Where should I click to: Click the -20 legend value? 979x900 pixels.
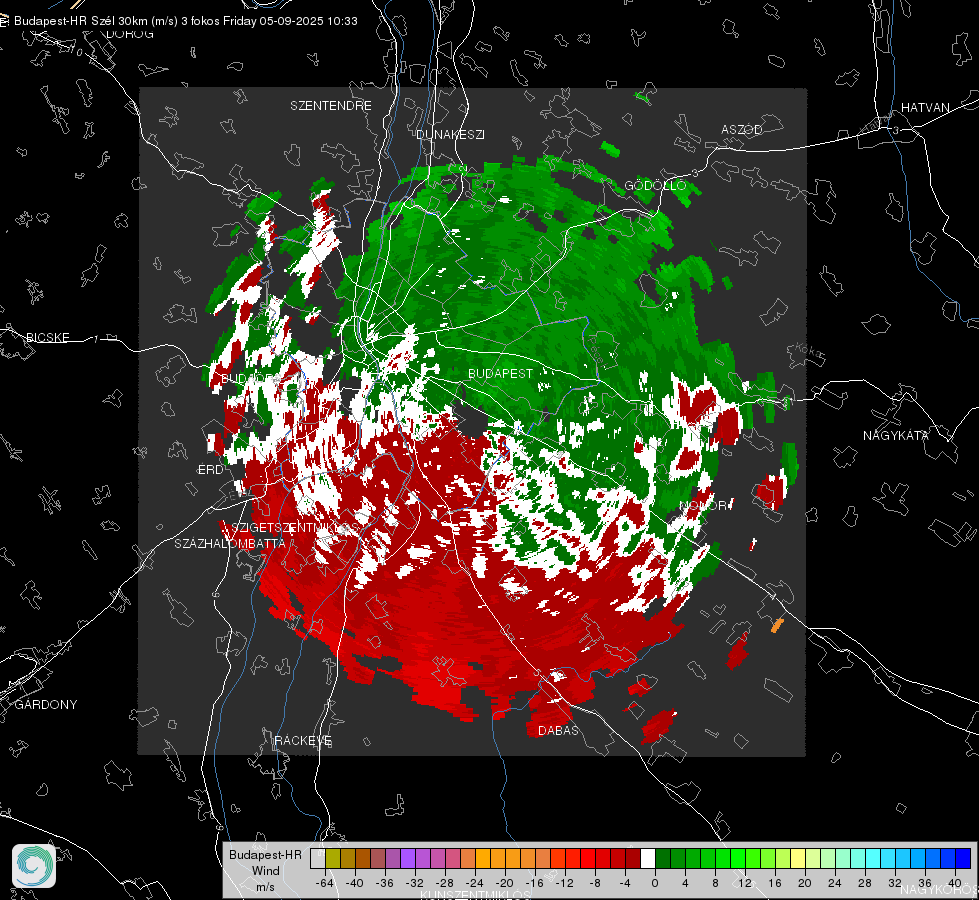point(504,883)
